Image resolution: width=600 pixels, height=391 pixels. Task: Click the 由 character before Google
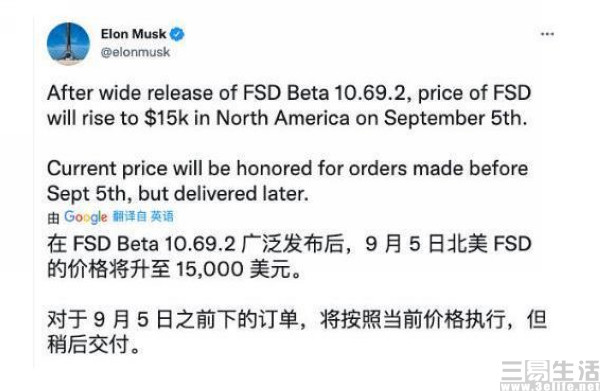click(54, 217)
